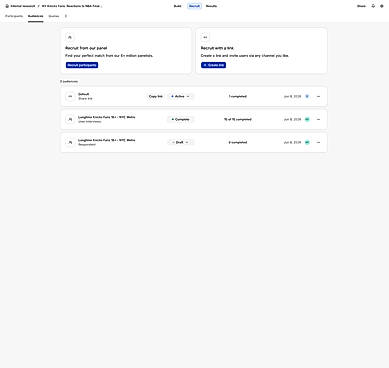Open the overflow menu next to the Quotas tab
The height and width of the screenshot is (368, 389).
[66, 16]
